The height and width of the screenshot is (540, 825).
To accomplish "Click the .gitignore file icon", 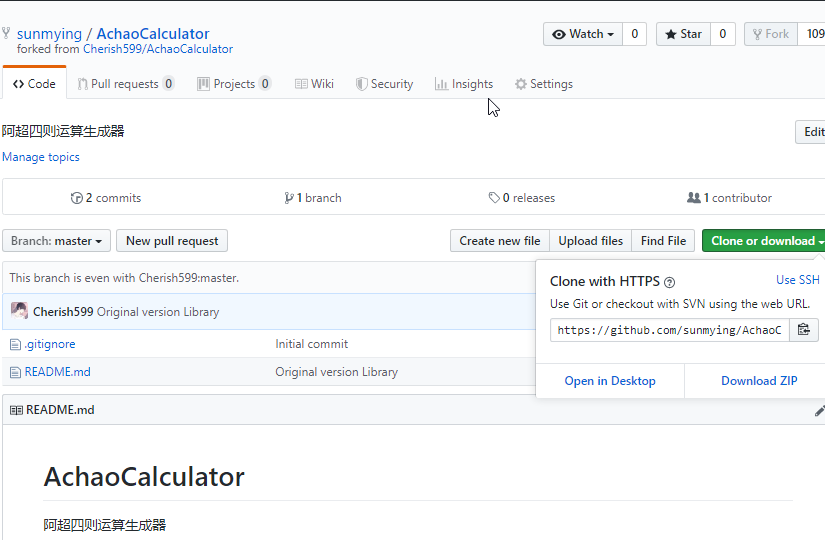I will [x=15, y=344].
